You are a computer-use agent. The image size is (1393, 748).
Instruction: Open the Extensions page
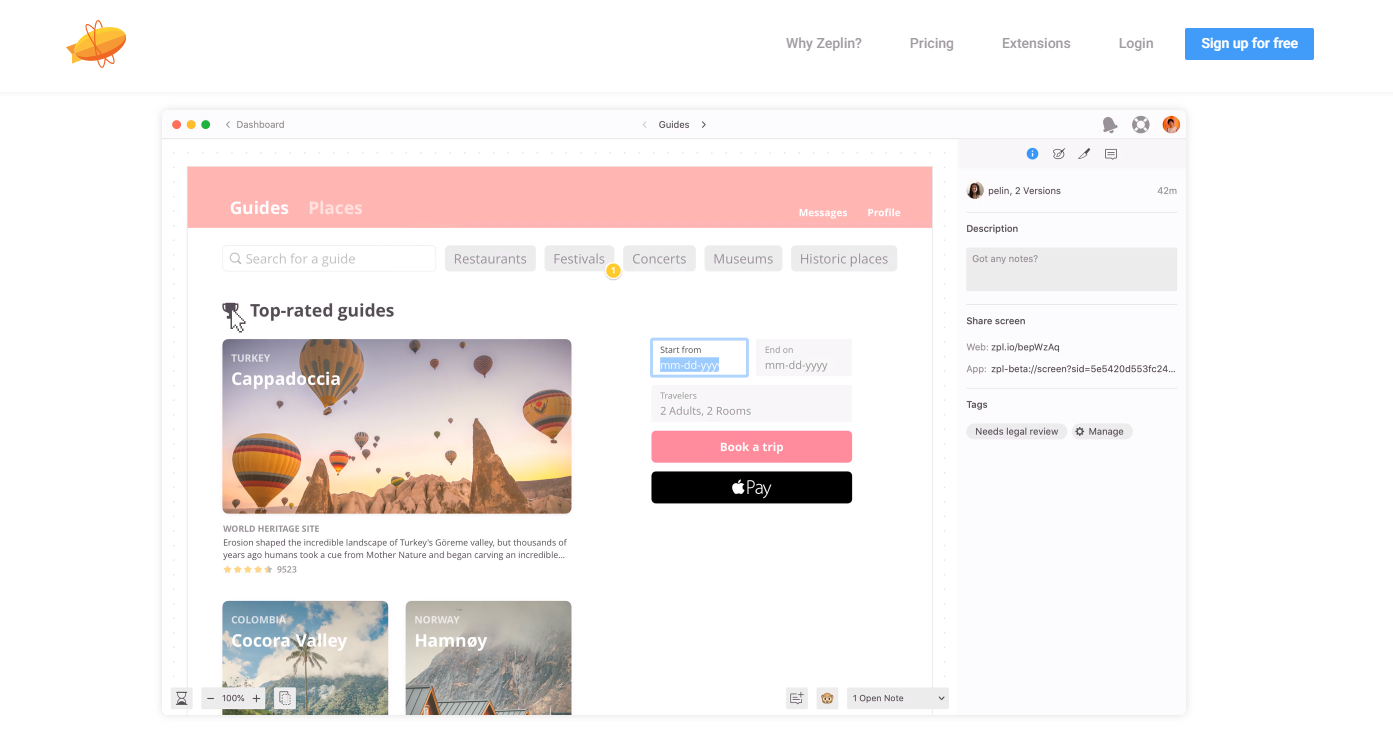tap(1036, 43)
